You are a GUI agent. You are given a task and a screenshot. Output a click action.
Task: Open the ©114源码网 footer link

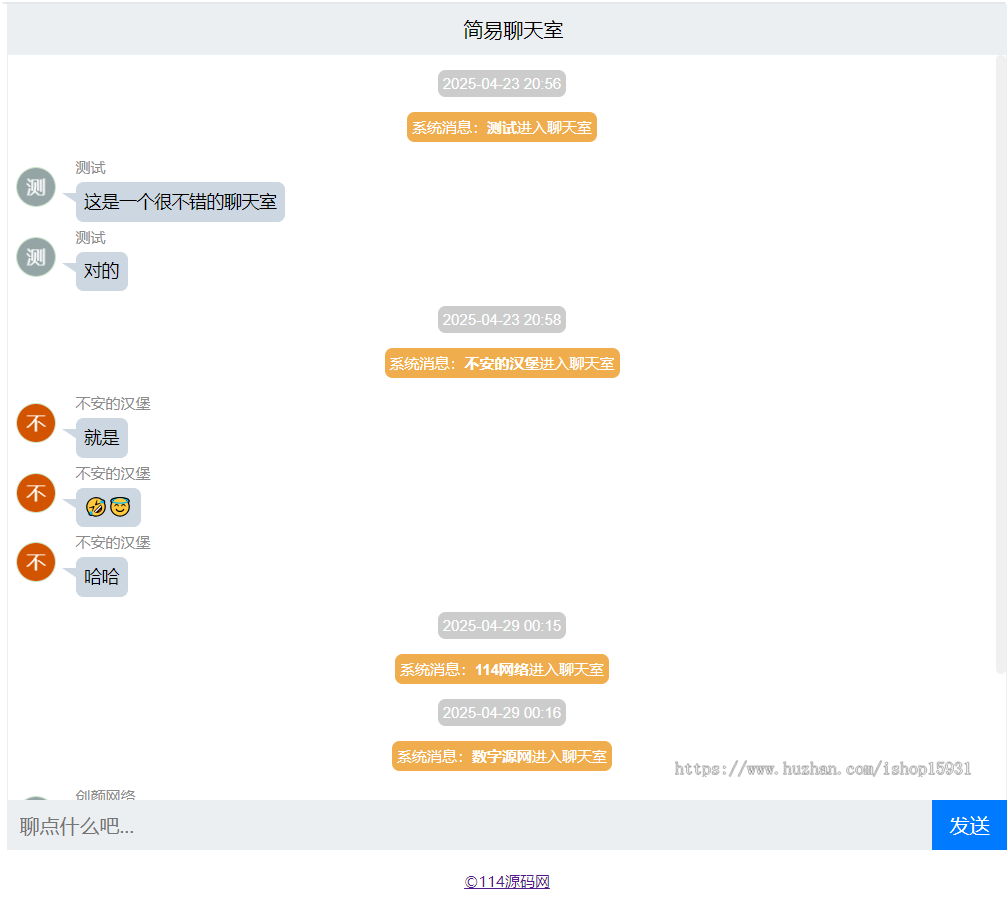[x=507, y=881]
